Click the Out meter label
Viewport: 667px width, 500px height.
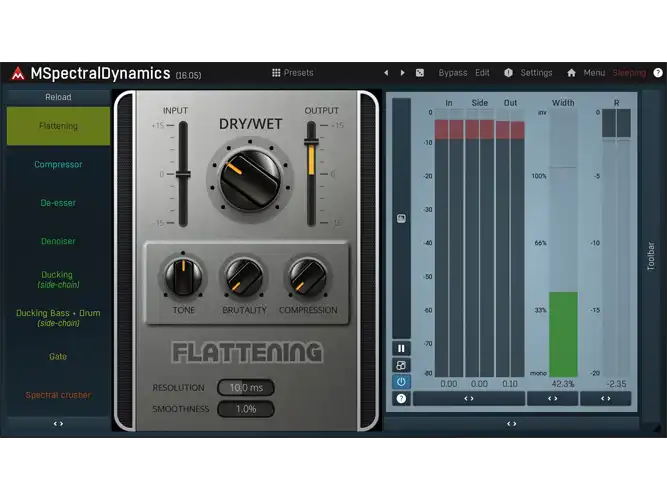510,103
